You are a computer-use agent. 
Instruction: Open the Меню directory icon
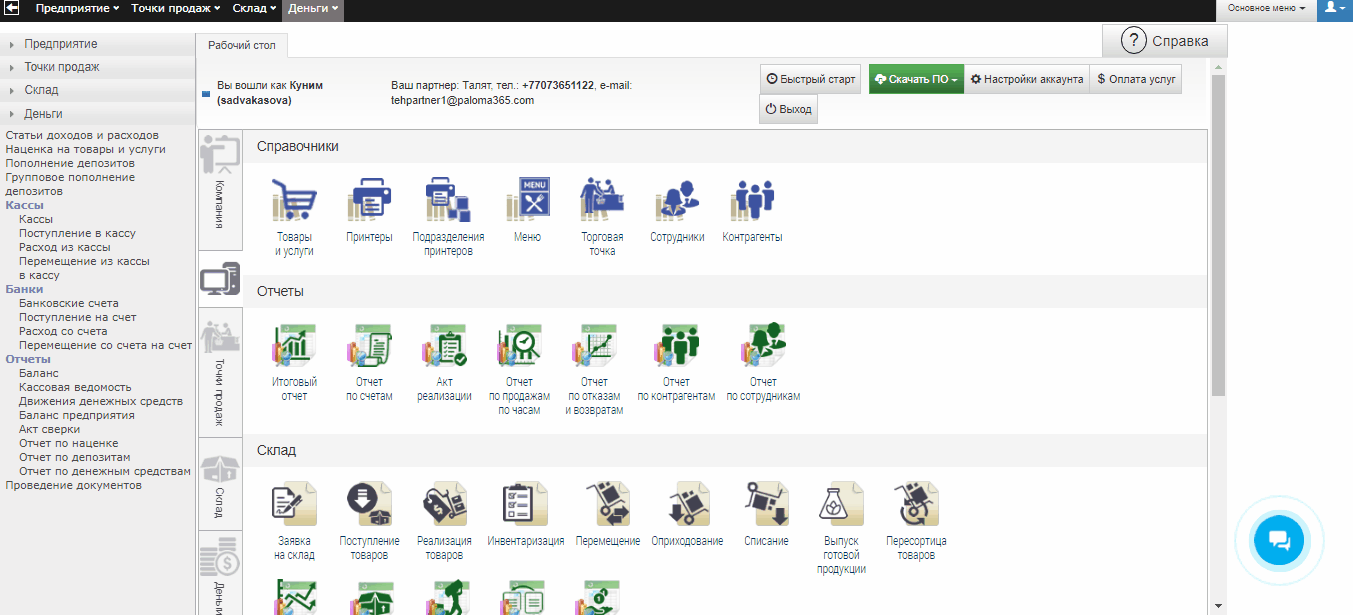[527, 200]
